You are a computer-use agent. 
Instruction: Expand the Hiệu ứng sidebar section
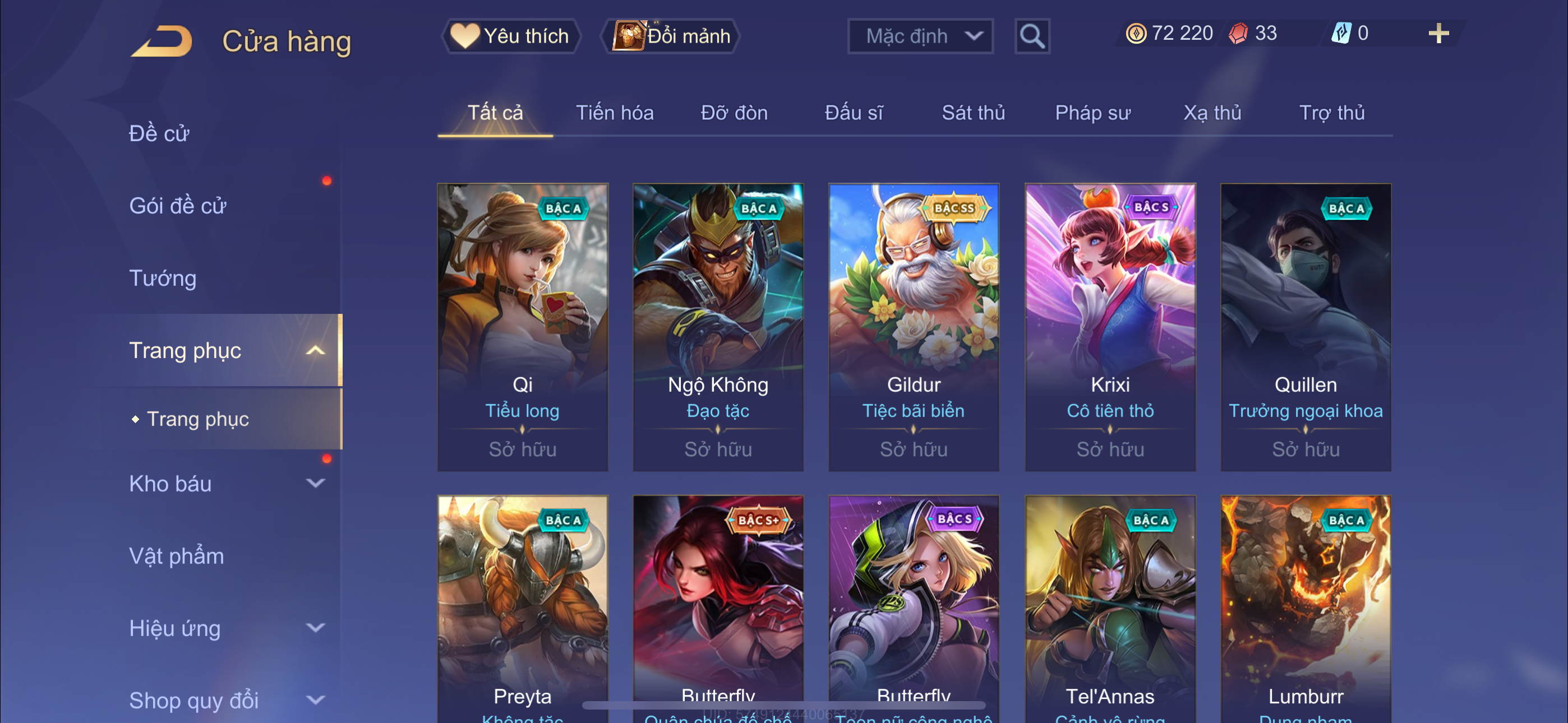tap(315, 628)
